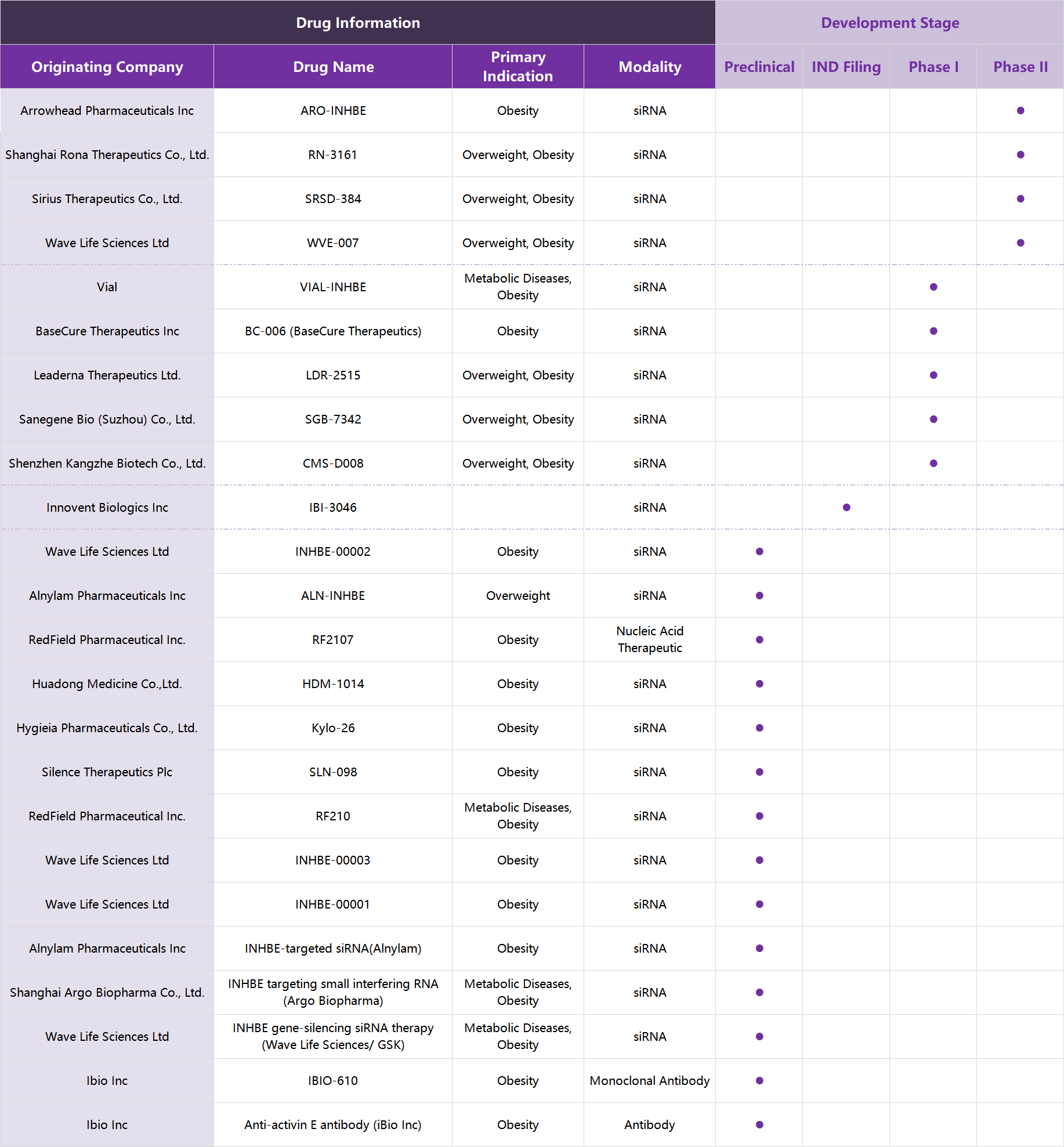This screenshot has width=1064, height=1147.
Task: Click Preclinical dot for Anti-activin E antibody
Action: click(x=759, y=1125)
